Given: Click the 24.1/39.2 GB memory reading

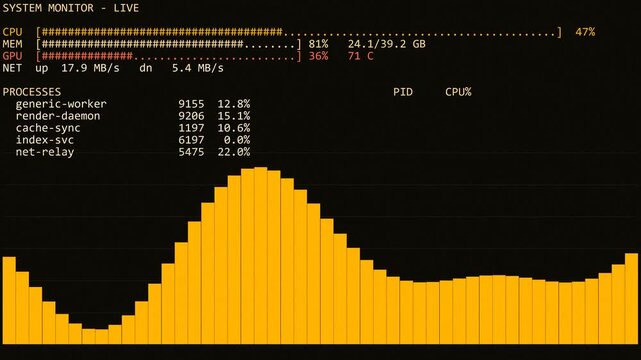Looking at the screenshot, I should (387, 44).
